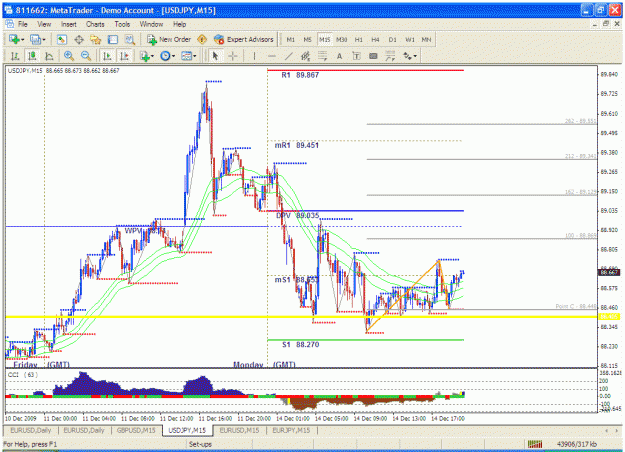Open the Data Window crosshair-circle icon
The width and height of the screenshot is (625, 452).
(x=79, y=39)
